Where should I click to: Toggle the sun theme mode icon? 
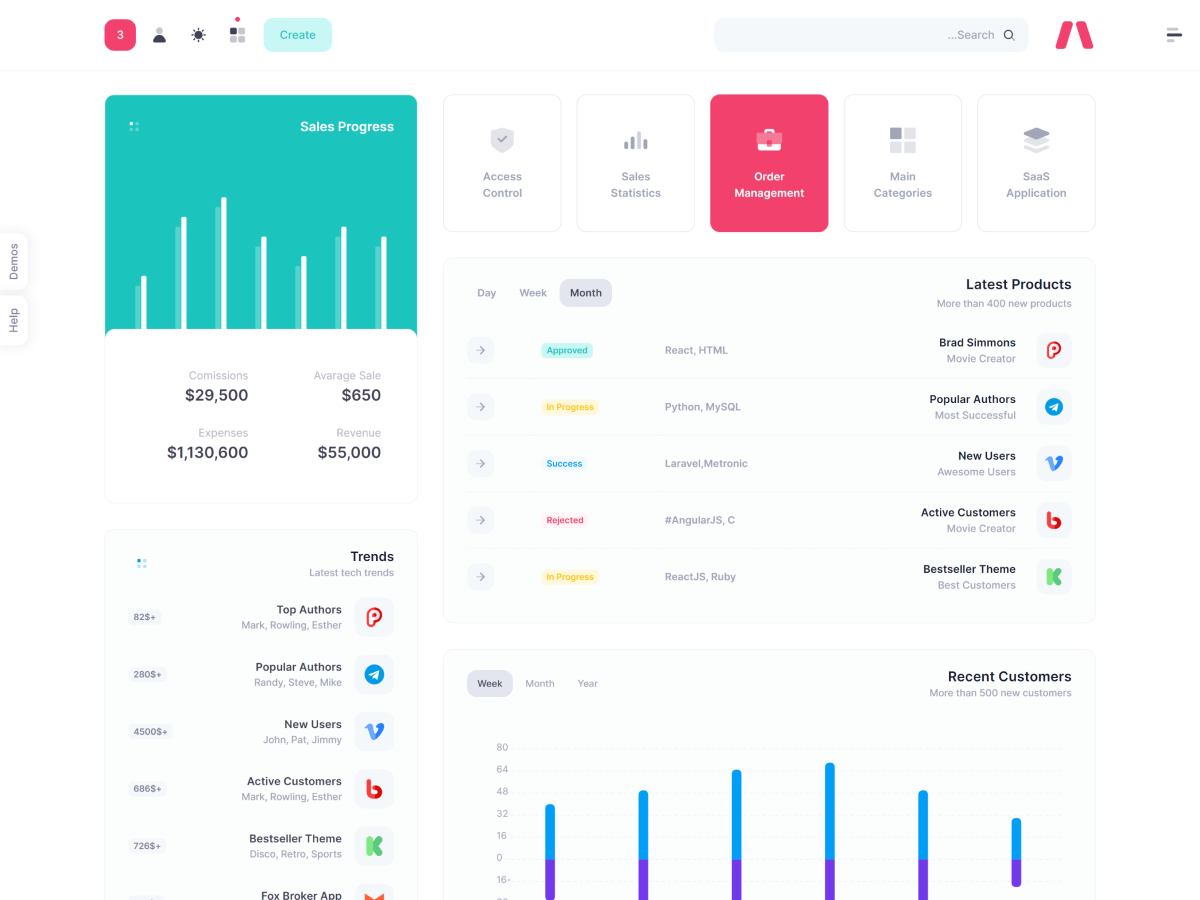click(198, 35)
